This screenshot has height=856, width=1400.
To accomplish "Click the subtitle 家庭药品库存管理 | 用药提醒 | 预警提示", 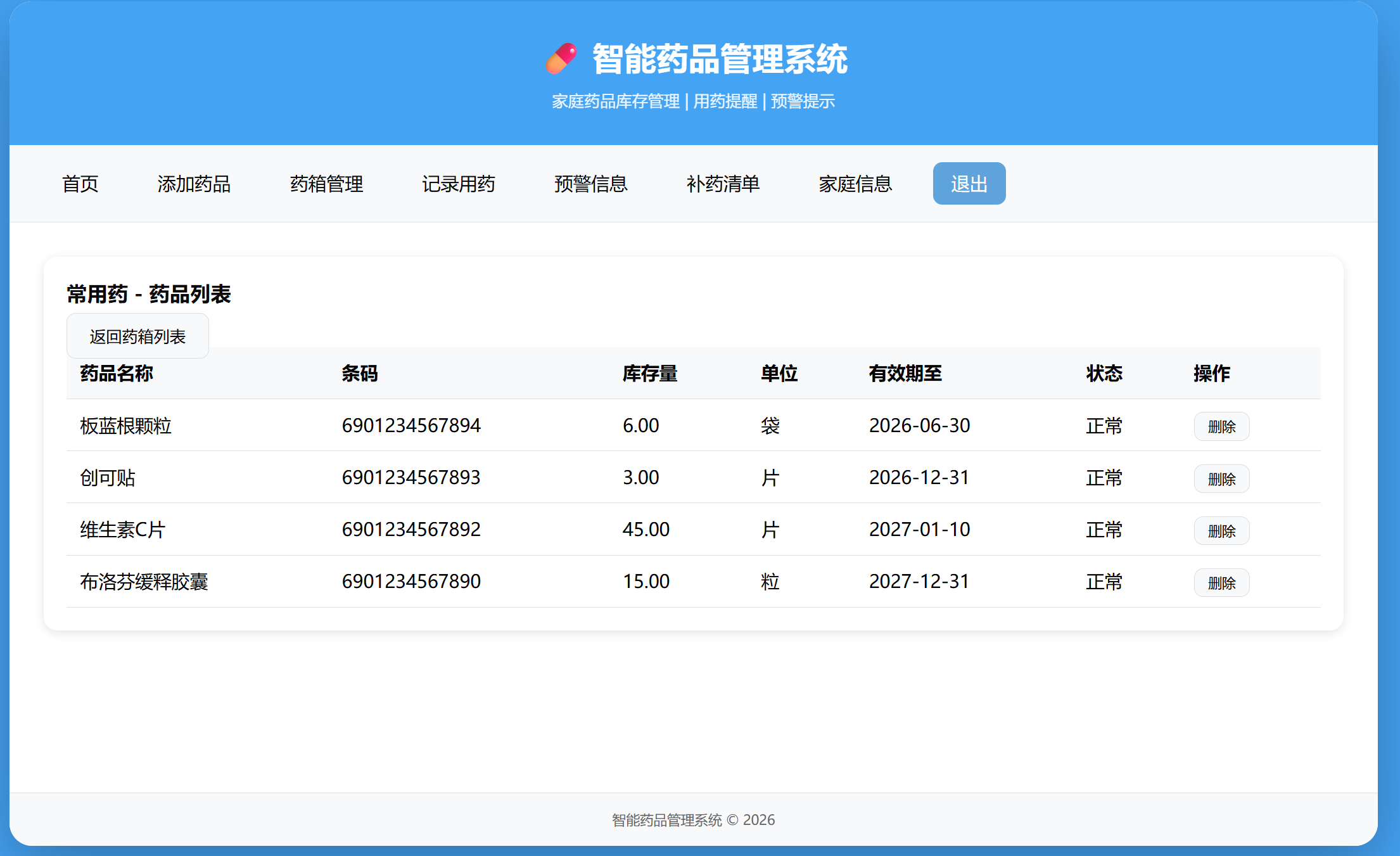I will click(694, 101).
